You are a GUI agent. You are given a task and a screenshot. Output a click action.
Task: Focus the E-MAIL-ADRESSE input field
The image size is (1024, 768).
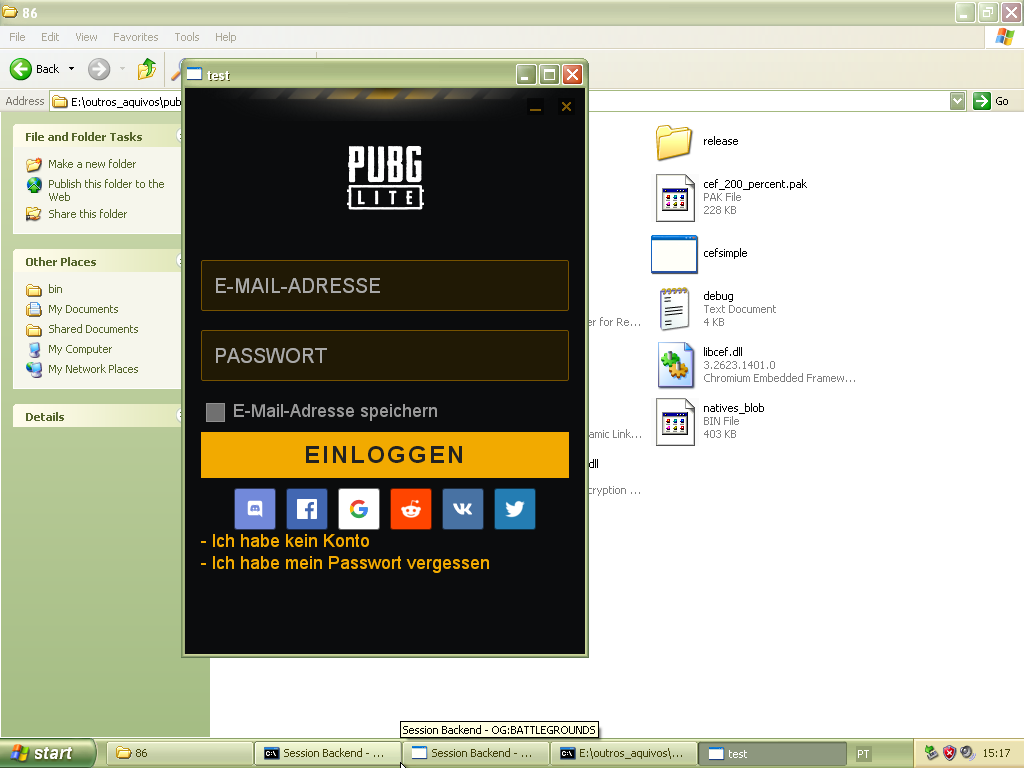(385, 285)
